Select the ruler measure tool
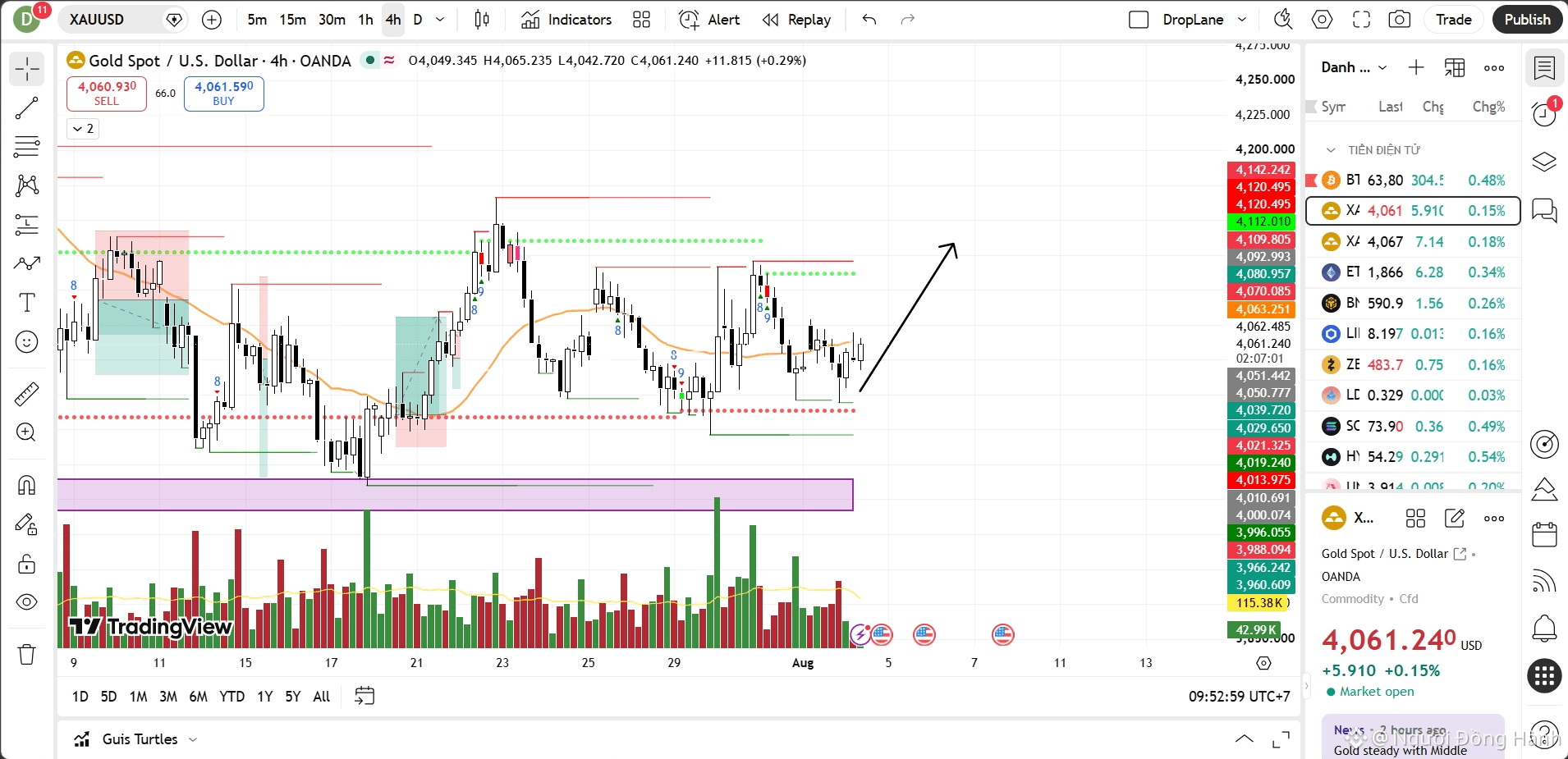This screenshot has height=759, width=1568. (27, 394)
